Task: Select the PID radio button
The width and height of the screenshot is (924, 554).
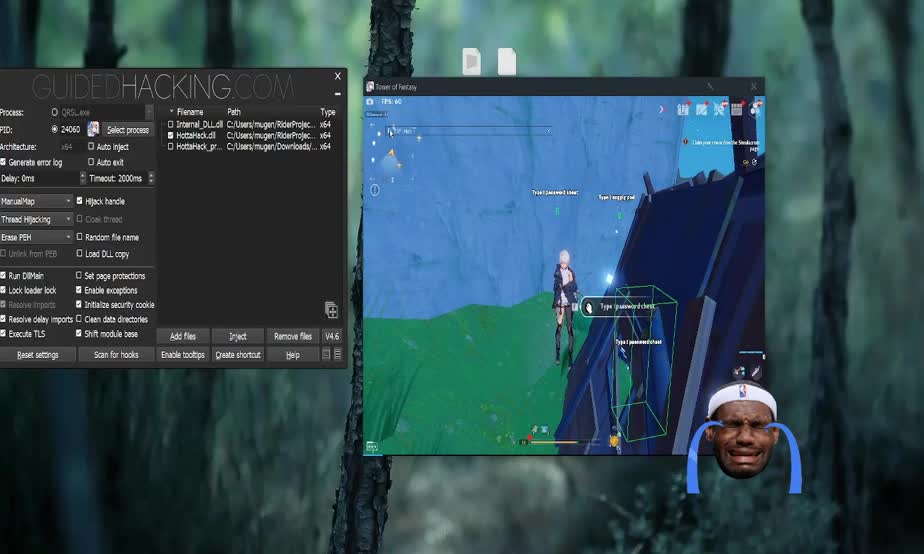Action: pos(54,129)
